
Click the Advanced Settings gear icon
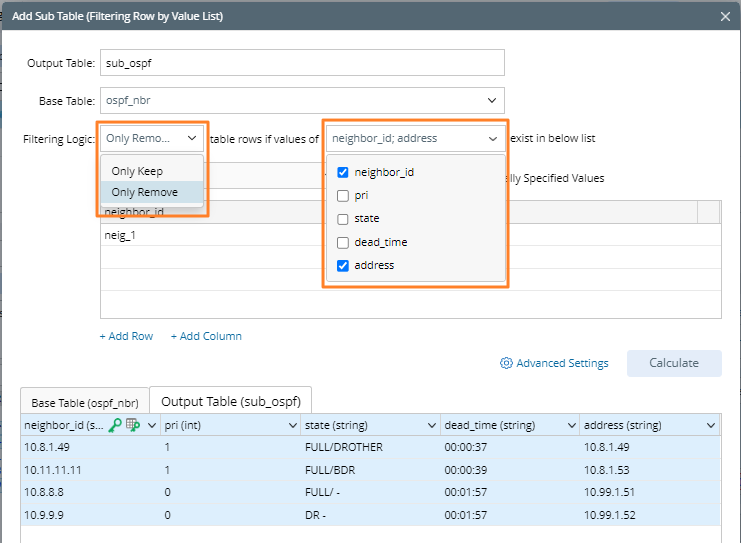click(506, 363)
